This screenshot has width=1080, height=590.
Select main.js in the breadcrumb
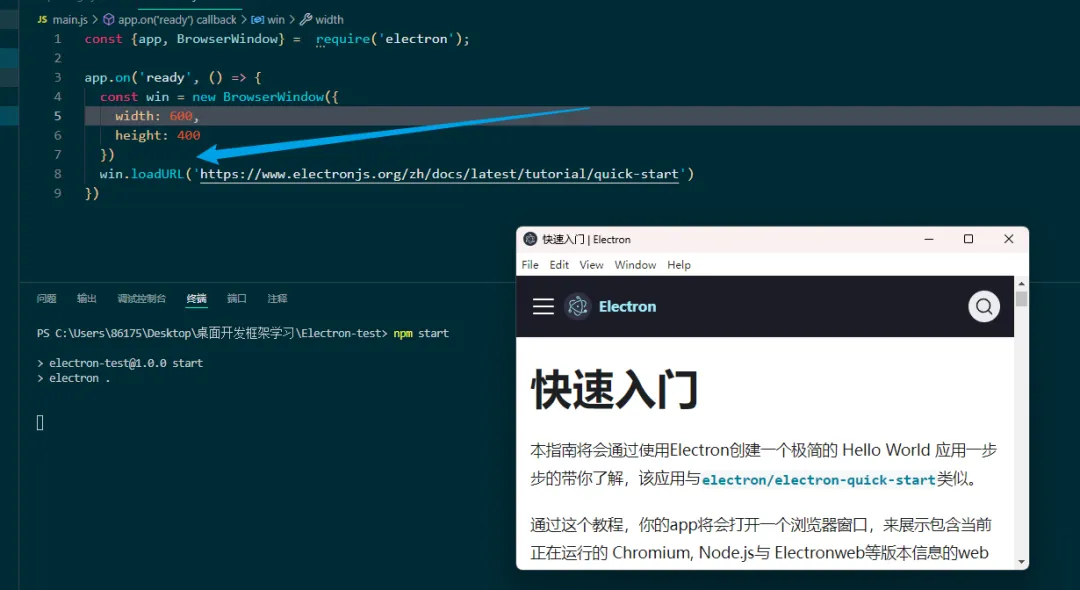coord(70,20)
